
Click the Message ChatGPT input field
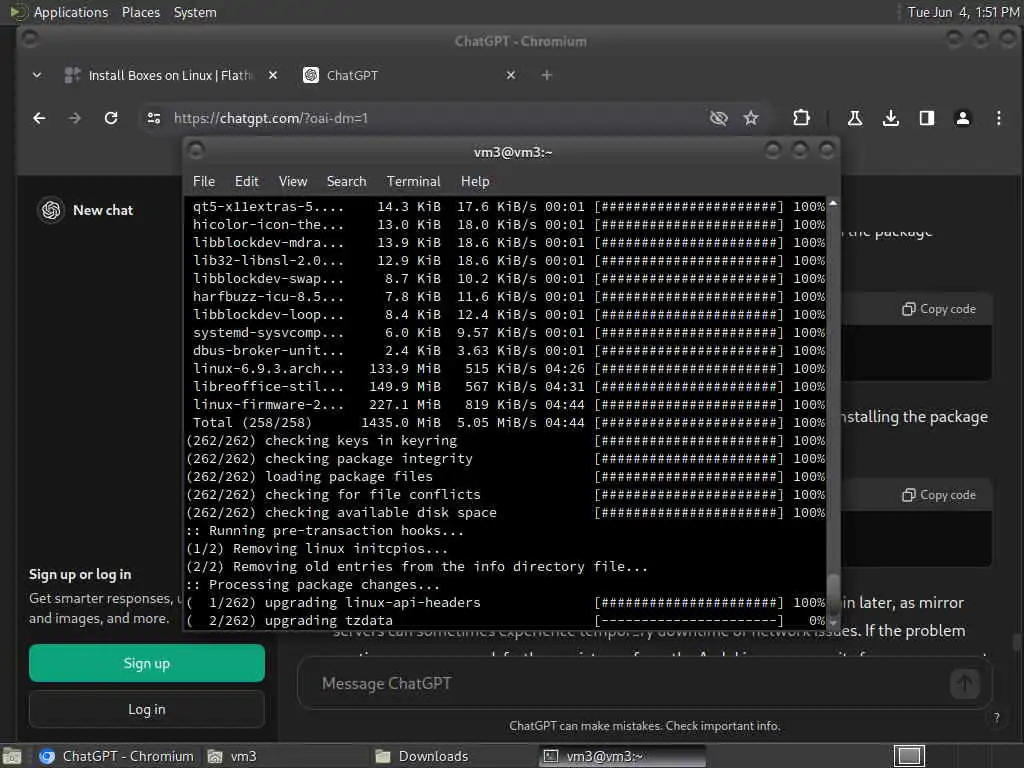click(627, 684)
